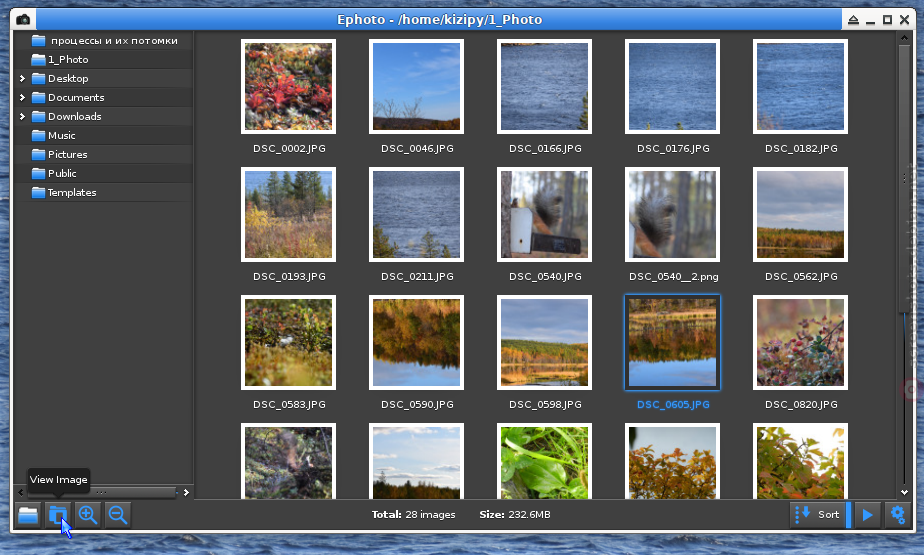This screenshot has width=924, height=555.
Task: Click the View Image toolbar icon
Action: [58, 514]
